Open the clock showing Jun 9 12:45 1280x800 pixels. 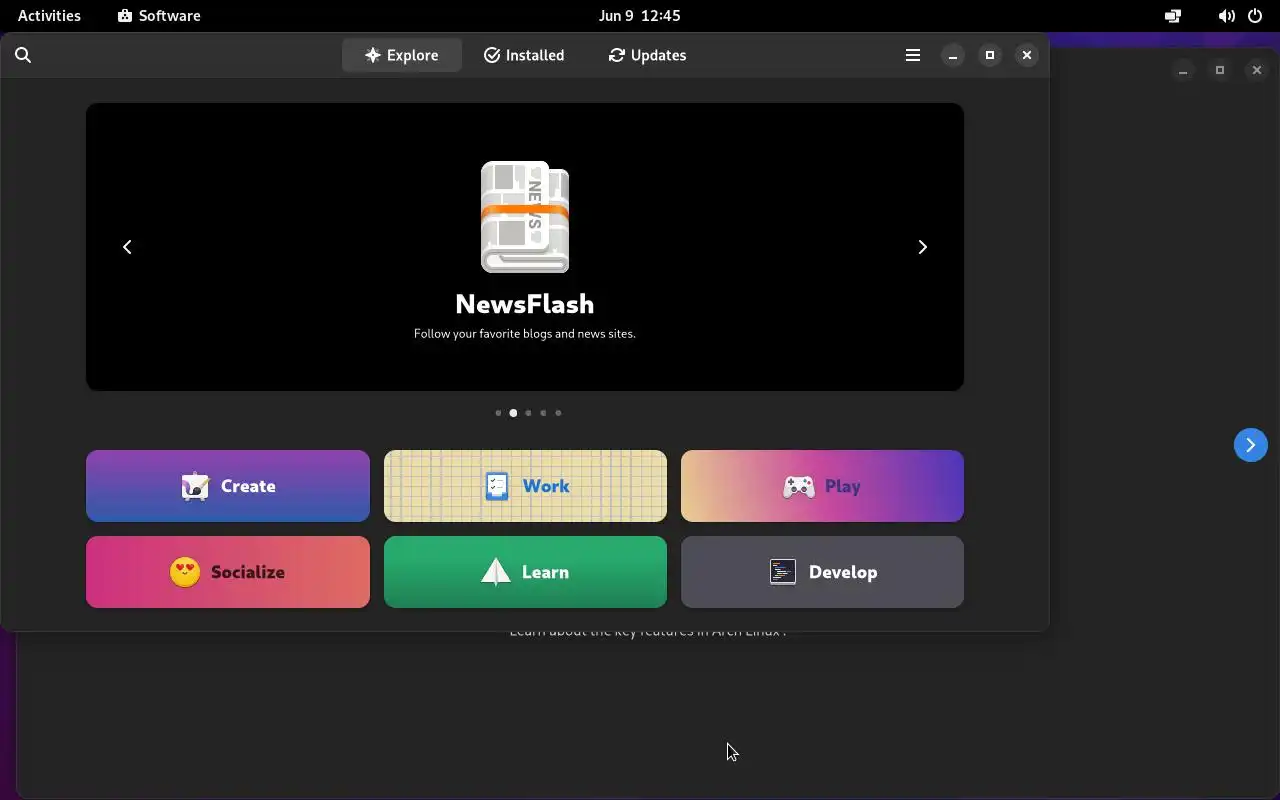pyautogui.click(x=640, y=15)
